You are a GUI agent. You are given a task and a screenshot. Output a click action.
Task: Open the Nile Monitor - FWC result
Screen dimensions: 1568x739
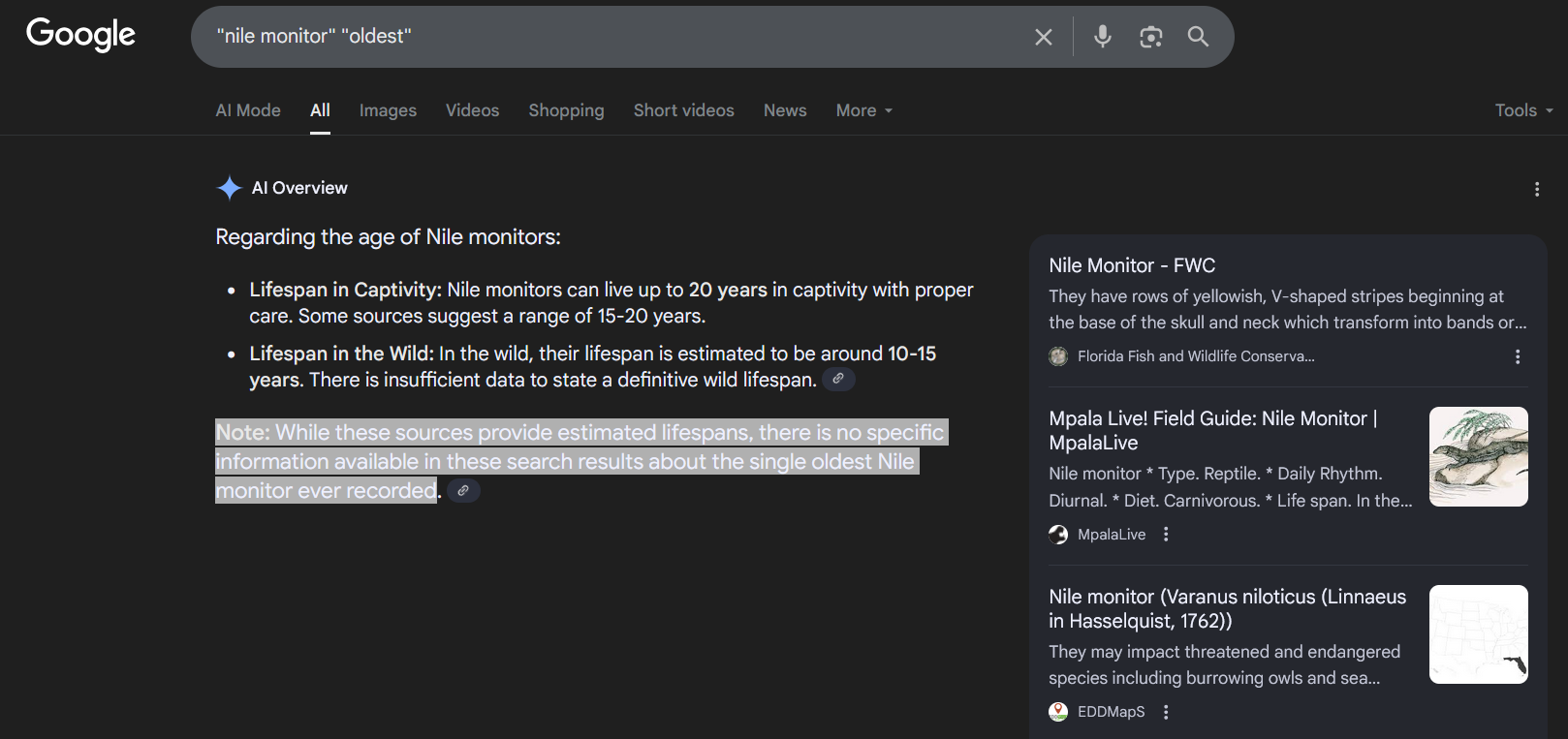pos(1132,265)
